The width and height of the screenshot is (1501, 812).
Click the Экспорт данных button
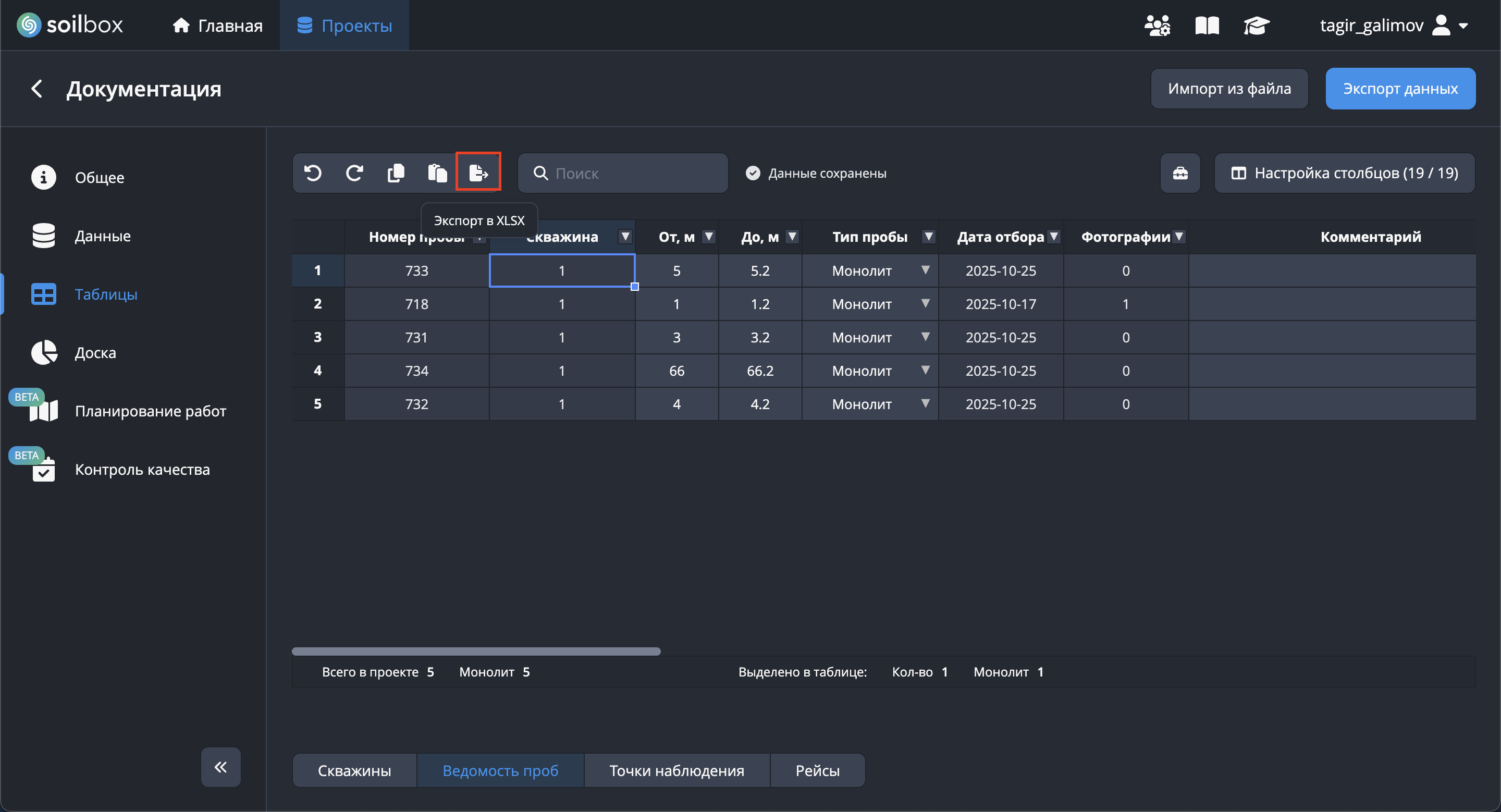[1400, 89]
